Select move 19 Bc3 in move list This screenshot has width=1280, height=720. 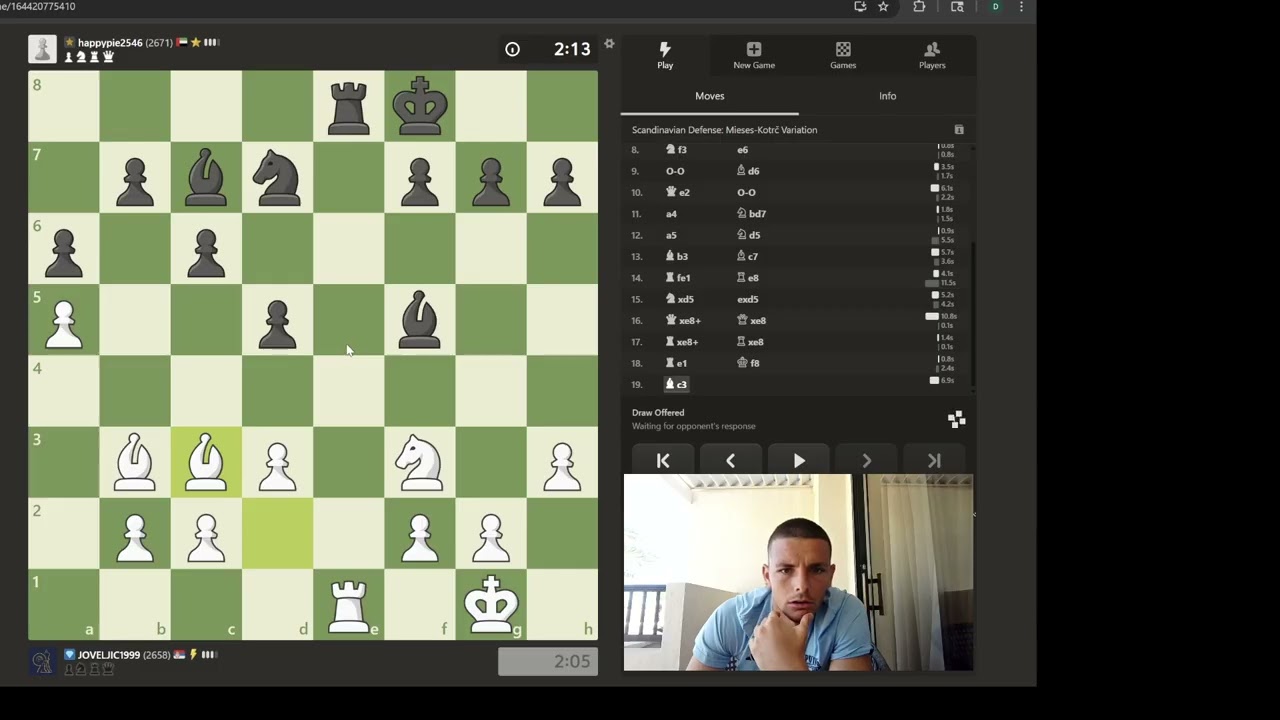click(677, 384)
